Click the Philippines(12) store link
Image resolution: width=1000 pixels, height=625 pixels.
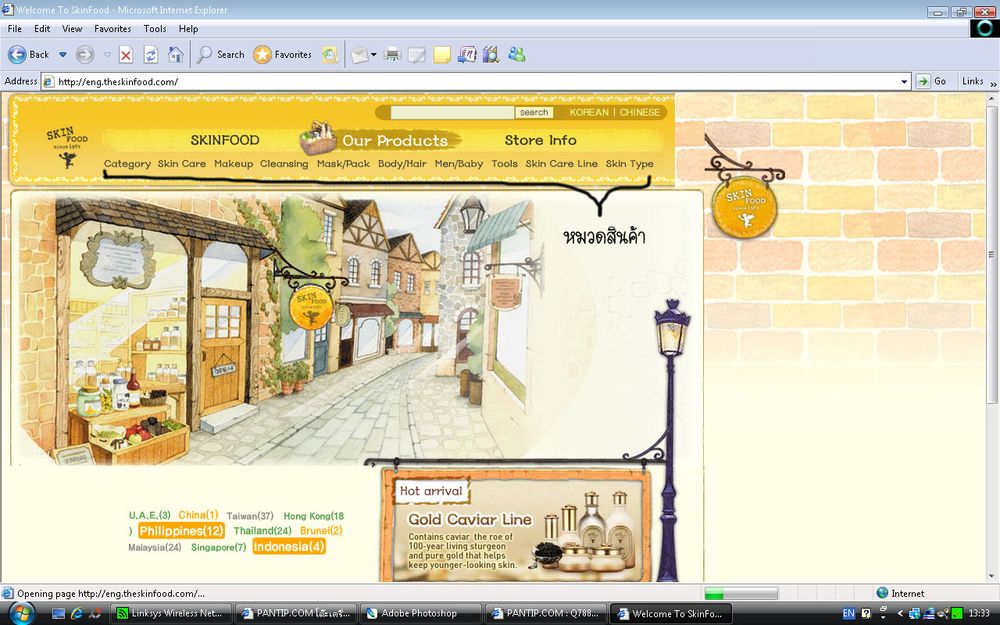tap(182, 531)
